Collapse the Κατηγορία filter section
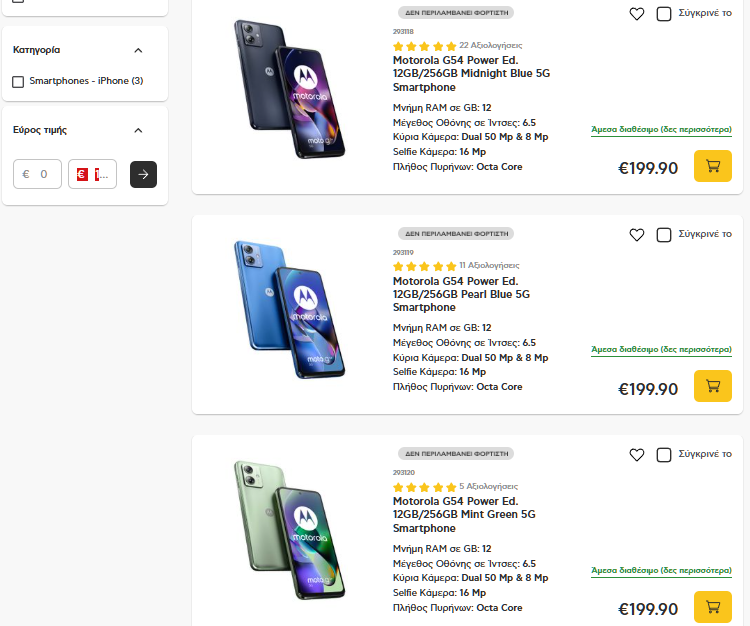The image size is (750, 626). click(x=138, y=50)
